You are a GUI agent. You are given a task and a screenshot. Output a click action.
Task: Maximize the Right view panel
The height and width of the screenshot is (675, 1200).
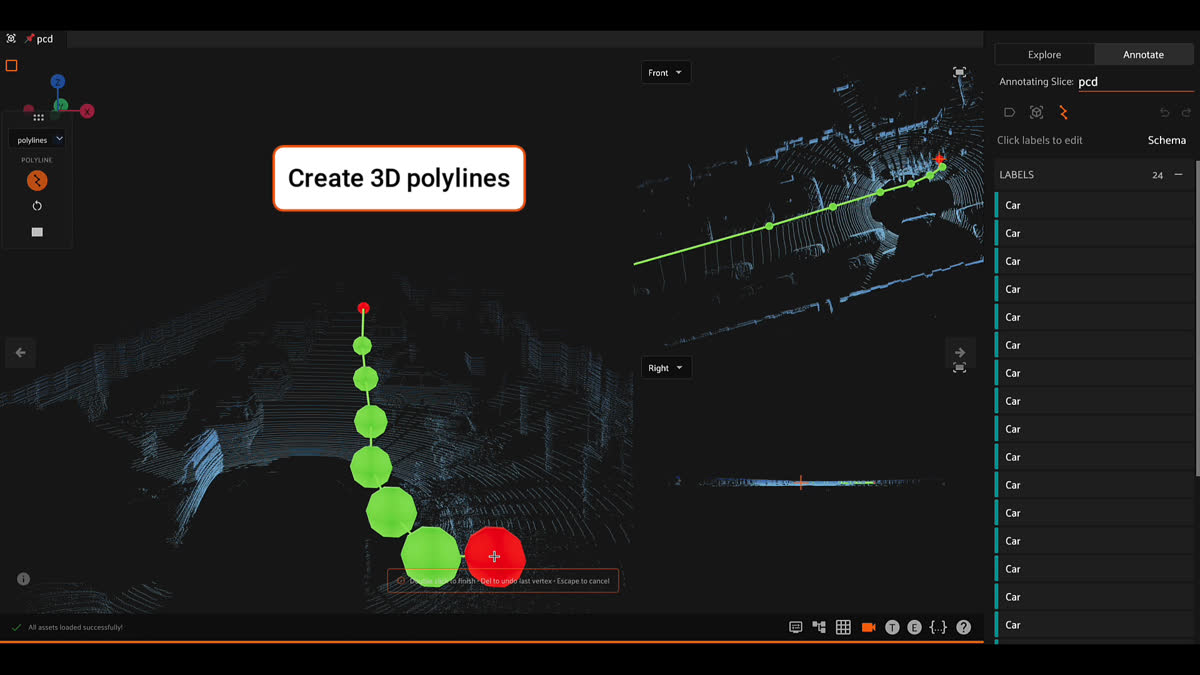pyautogui.click(x=960, y=368)
